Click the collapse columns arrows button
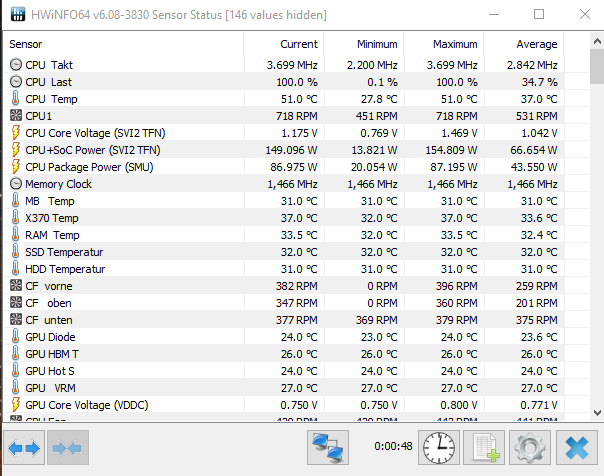 pyautogui.click(x=68, y=448)
